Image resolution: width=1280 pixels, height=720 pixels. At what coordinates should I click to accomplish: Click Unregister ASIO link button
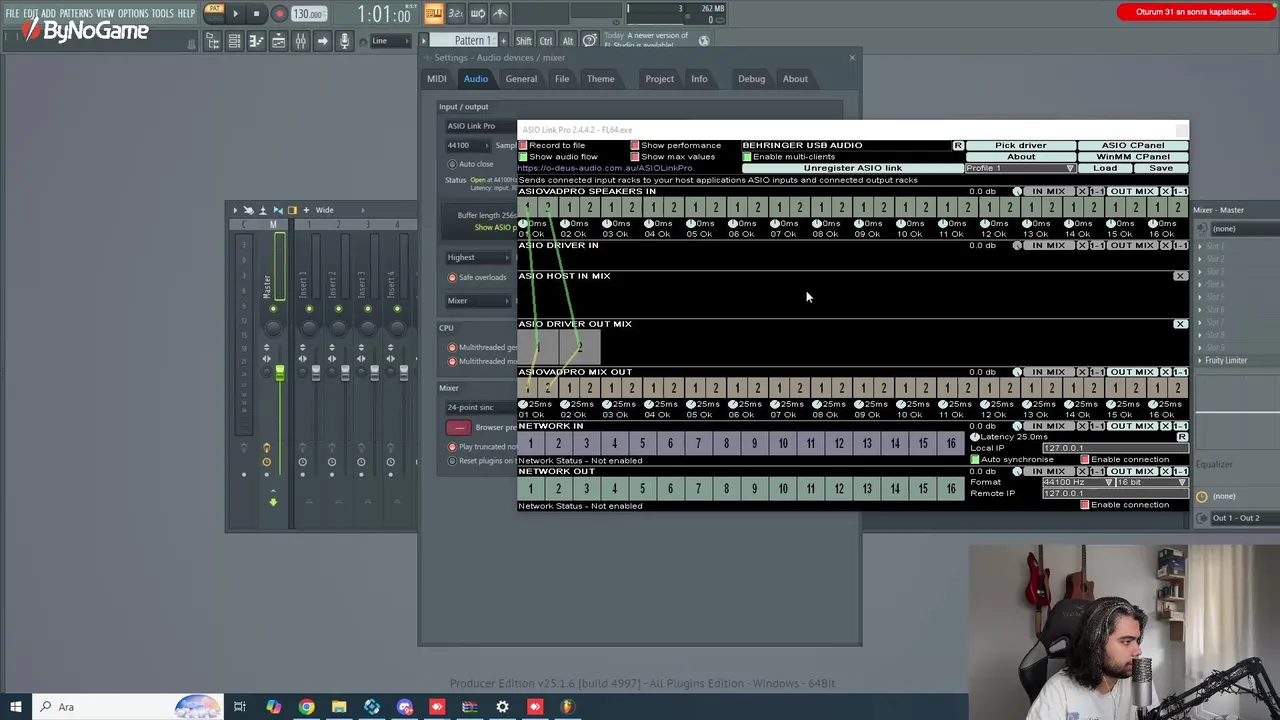pyautogui.click(x=852, y=168)
